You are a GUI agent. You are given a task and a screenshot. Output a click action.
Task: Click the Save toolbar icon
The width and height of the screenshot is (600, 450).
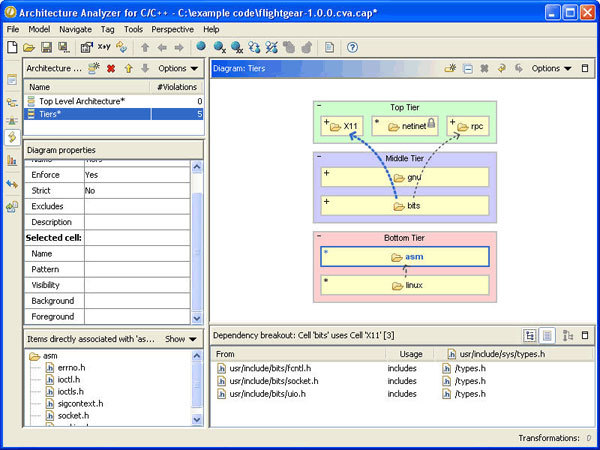point(46,47)
